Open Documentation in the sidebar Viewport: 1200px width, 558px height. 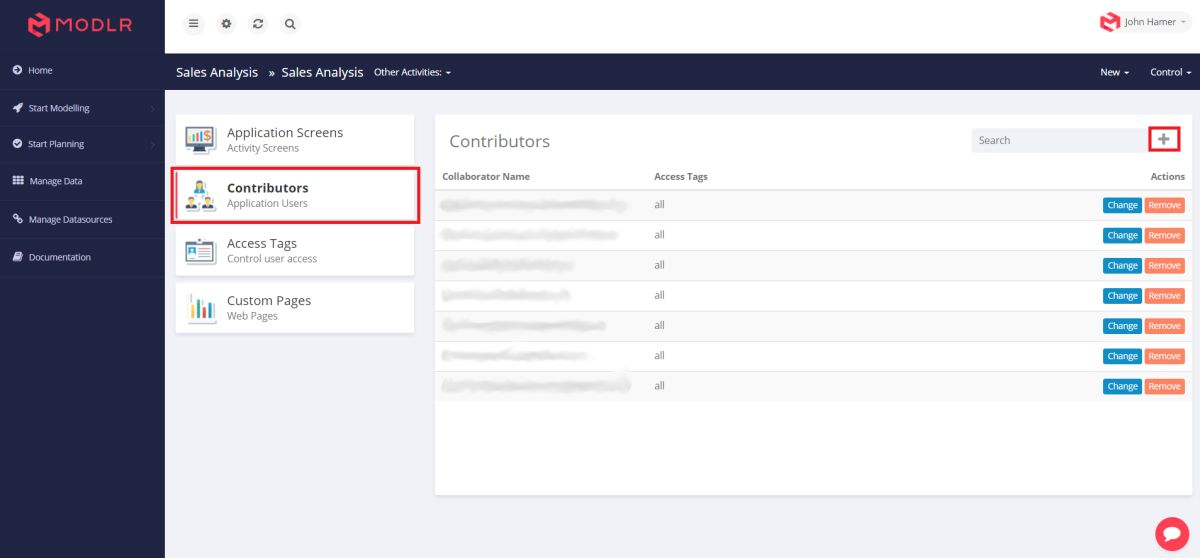point(82,257)
